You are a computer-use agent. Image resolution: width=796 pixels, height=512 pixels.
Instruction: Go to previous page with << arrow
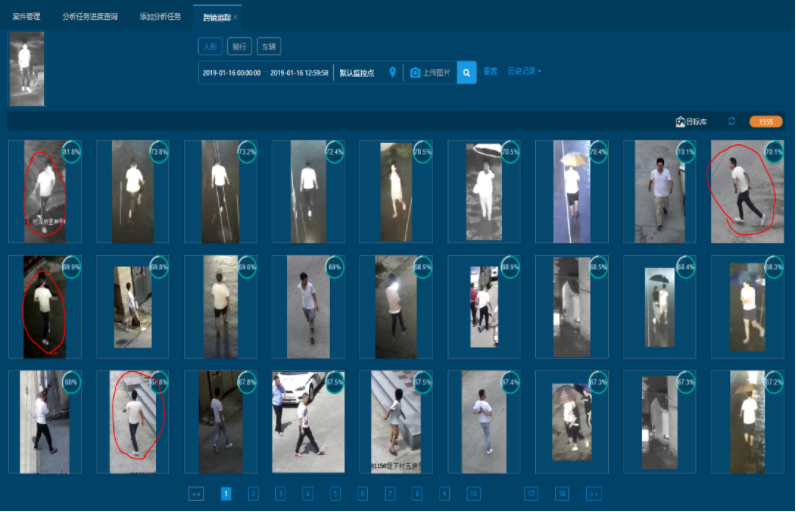196,494
